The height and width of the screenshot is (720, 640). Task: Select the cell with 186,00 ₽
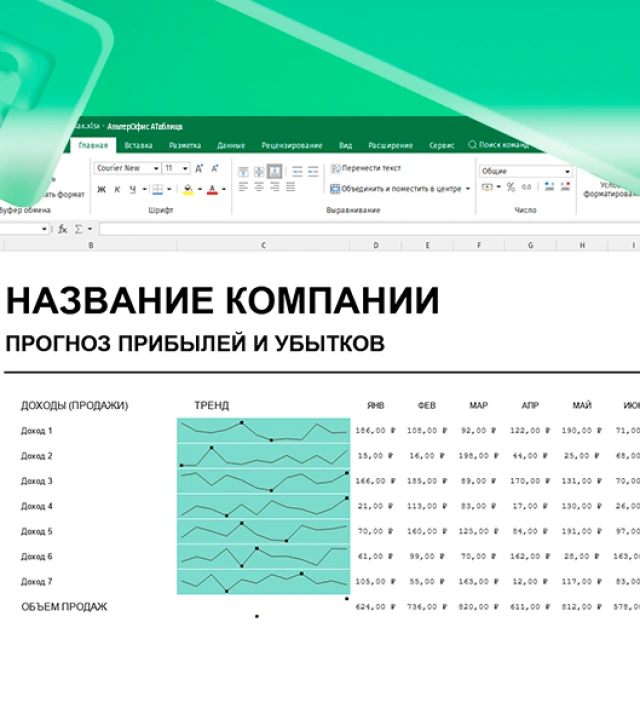click(376, 431)
